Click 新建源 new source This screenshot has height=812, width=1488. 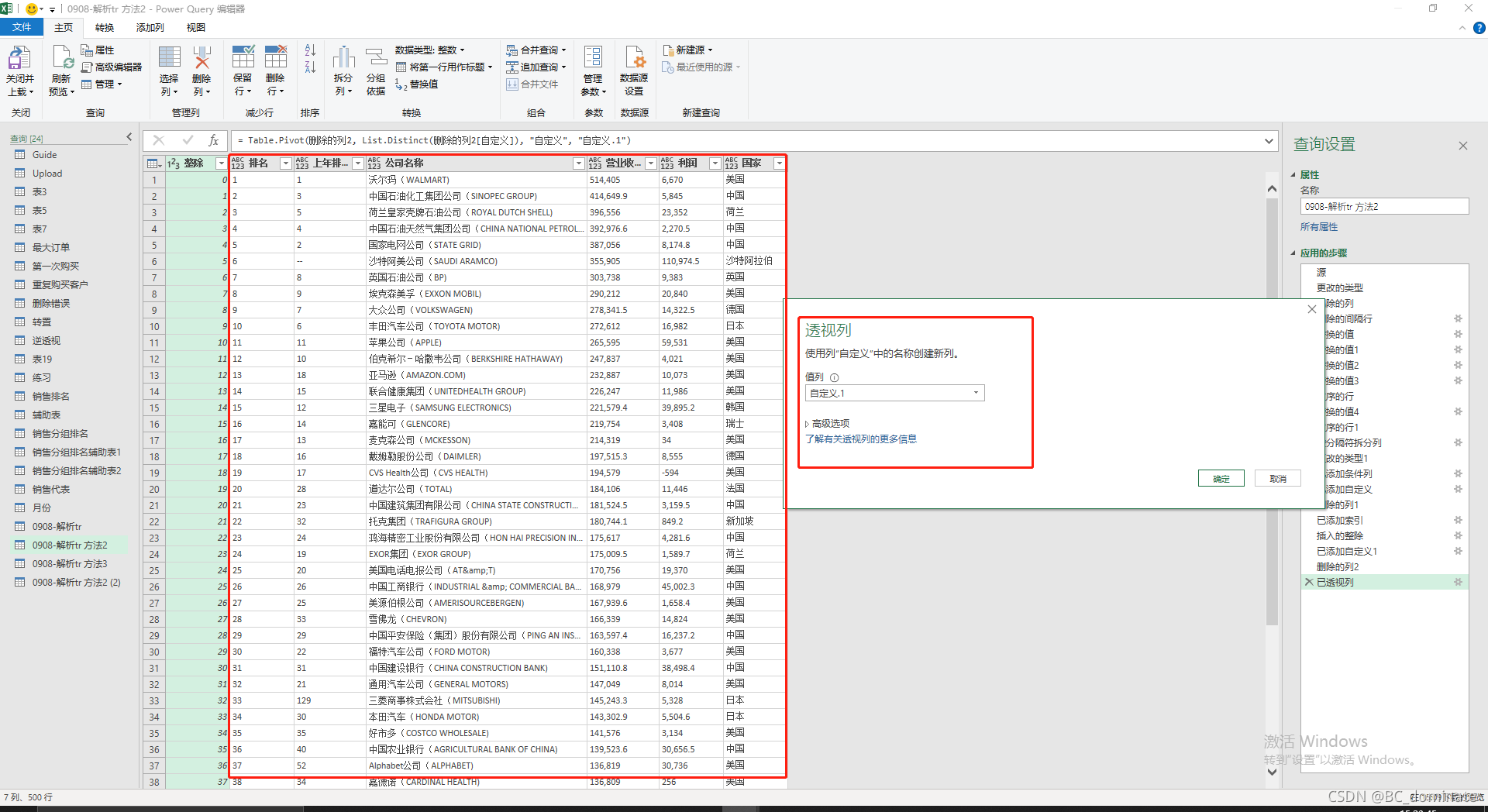(688, 50)
